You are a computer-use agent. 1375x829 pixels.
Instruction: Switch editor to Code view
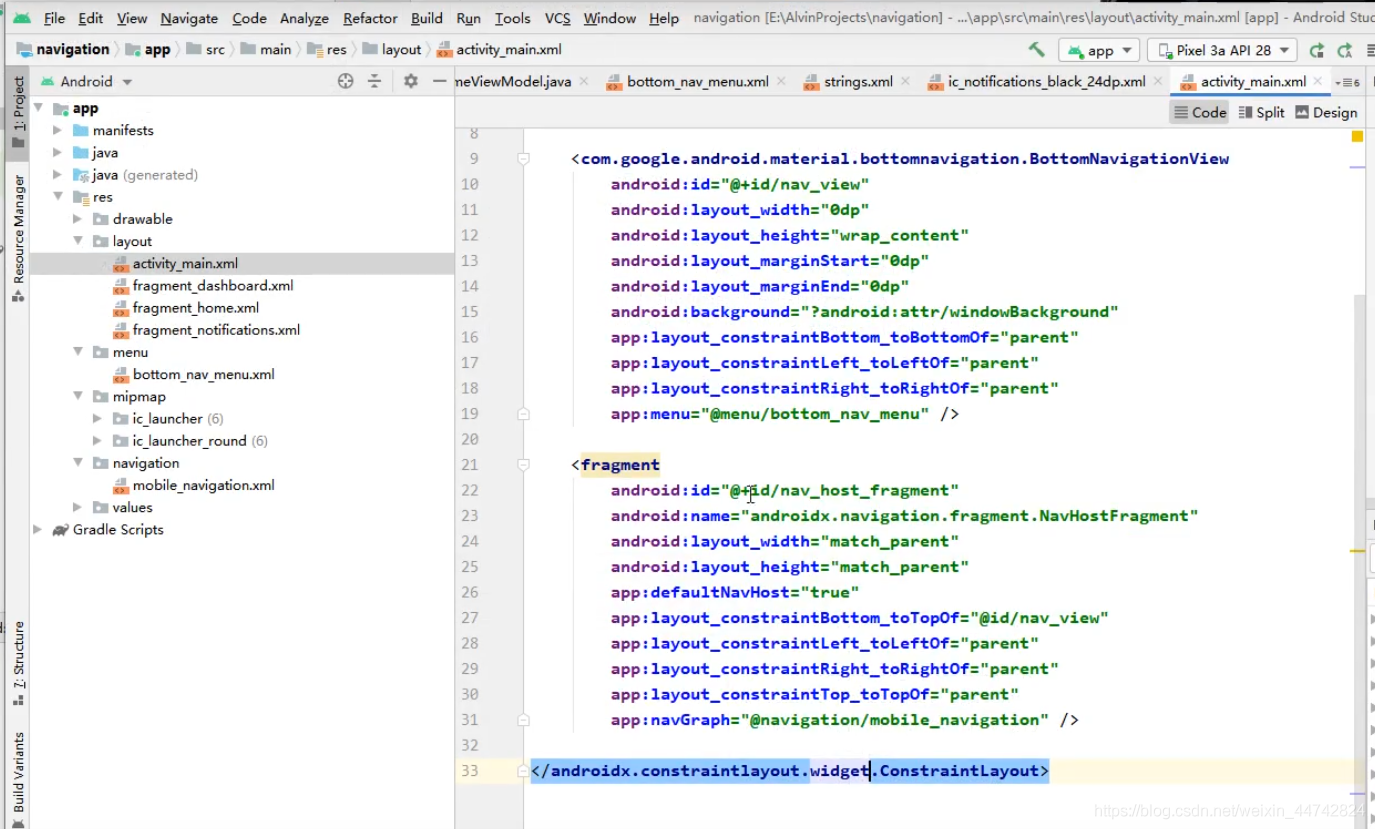point(1200,113)
